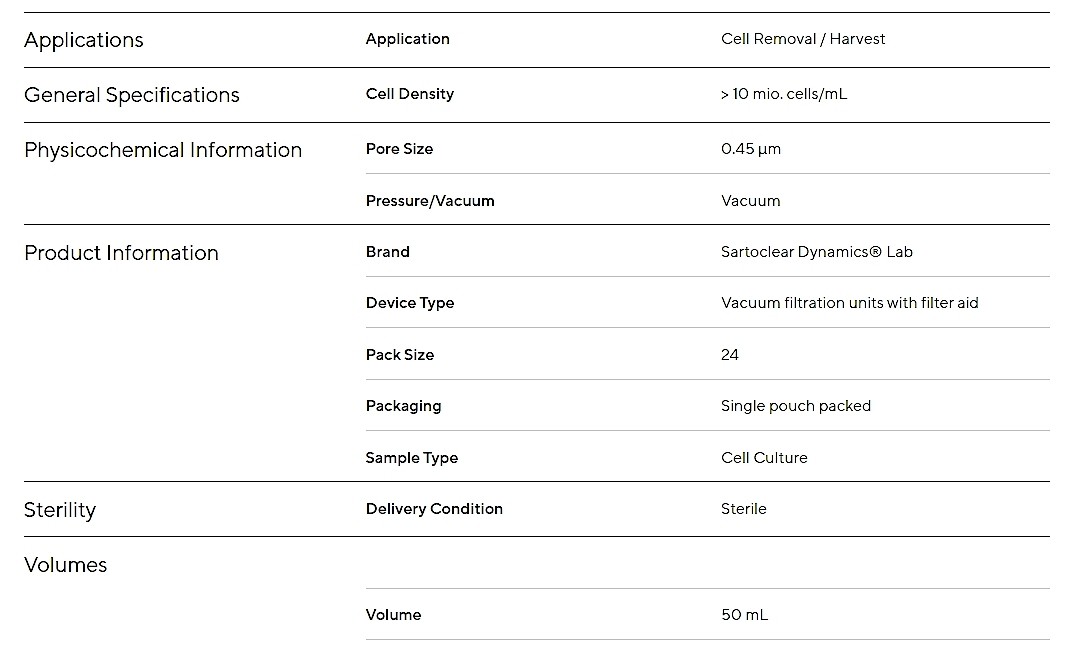
Task: Select the 50 mL volume value
Action: coord(745,615)
